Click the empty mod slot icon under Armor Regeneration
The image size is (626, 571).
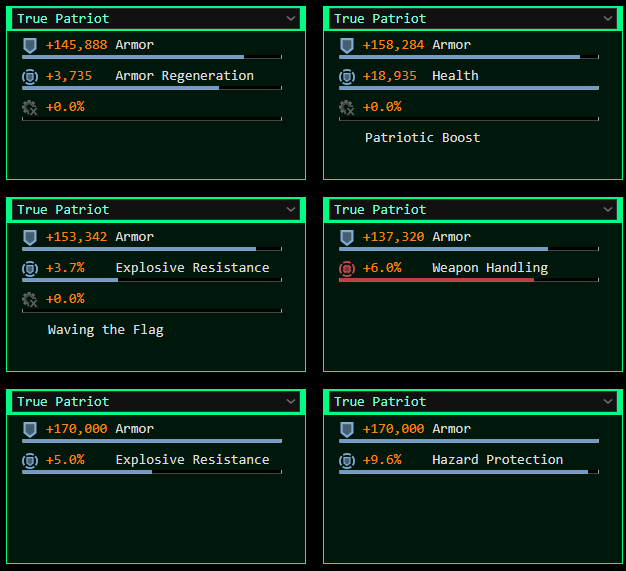(x=30, y=107)
